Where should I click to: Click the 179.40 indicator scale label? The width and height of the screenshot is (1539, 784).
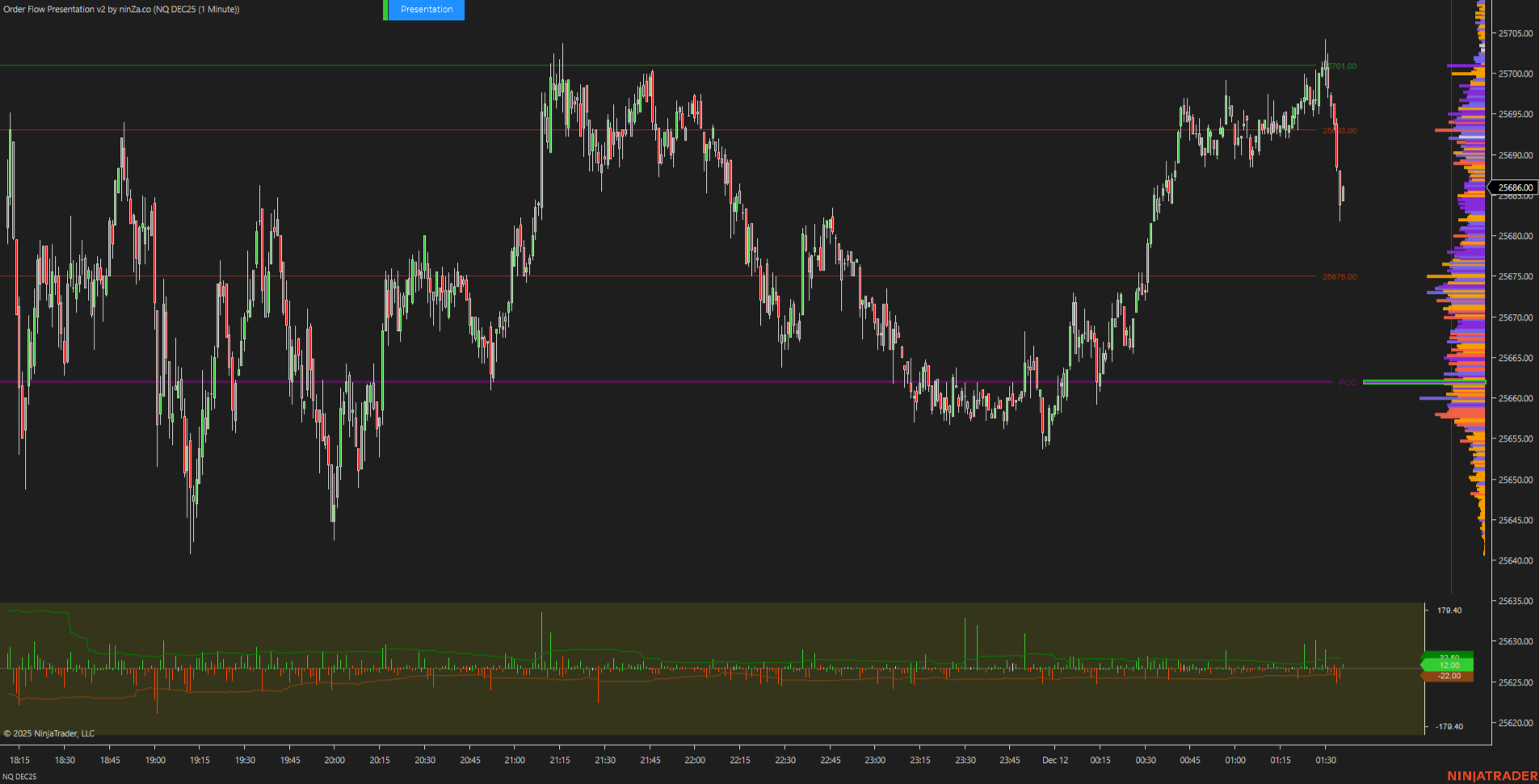(1449, 610)
